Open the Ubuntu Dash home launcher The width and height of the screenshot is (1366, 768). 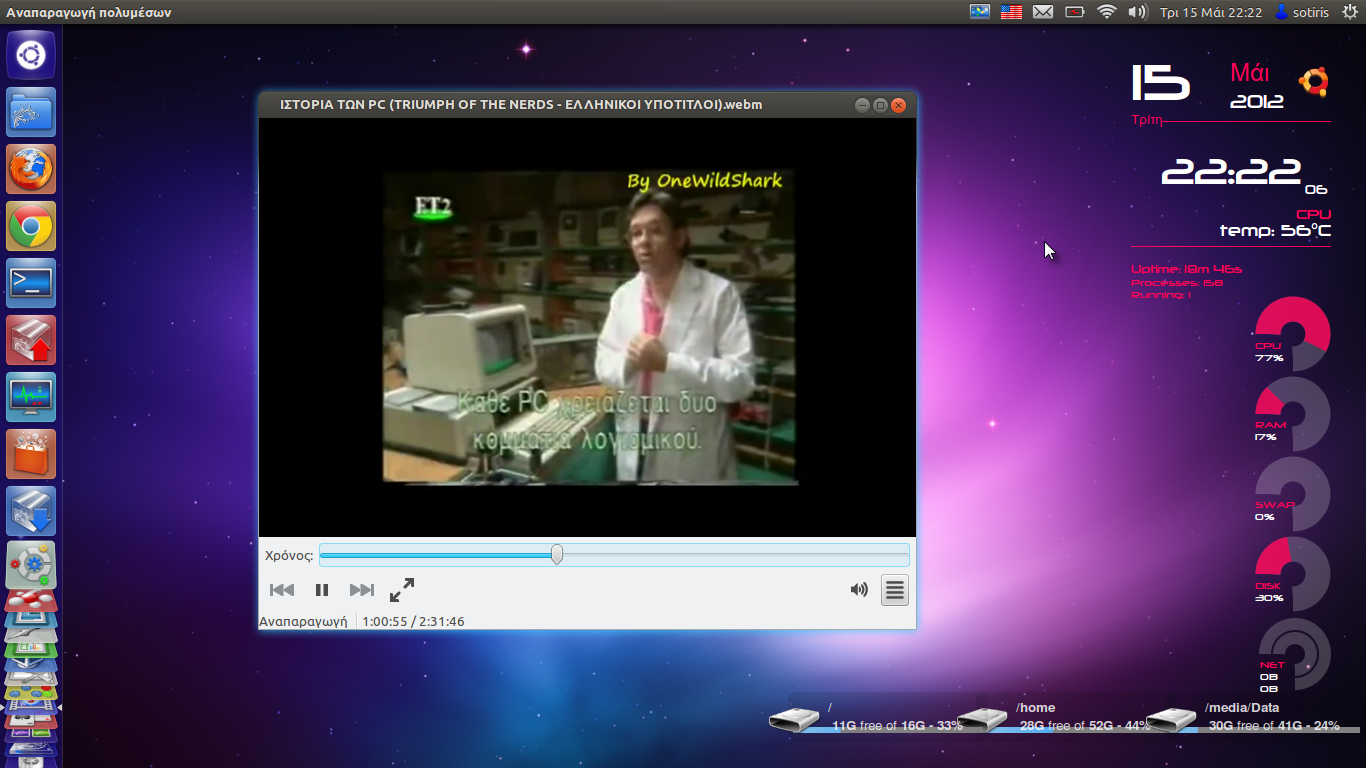tap(31, 55)
